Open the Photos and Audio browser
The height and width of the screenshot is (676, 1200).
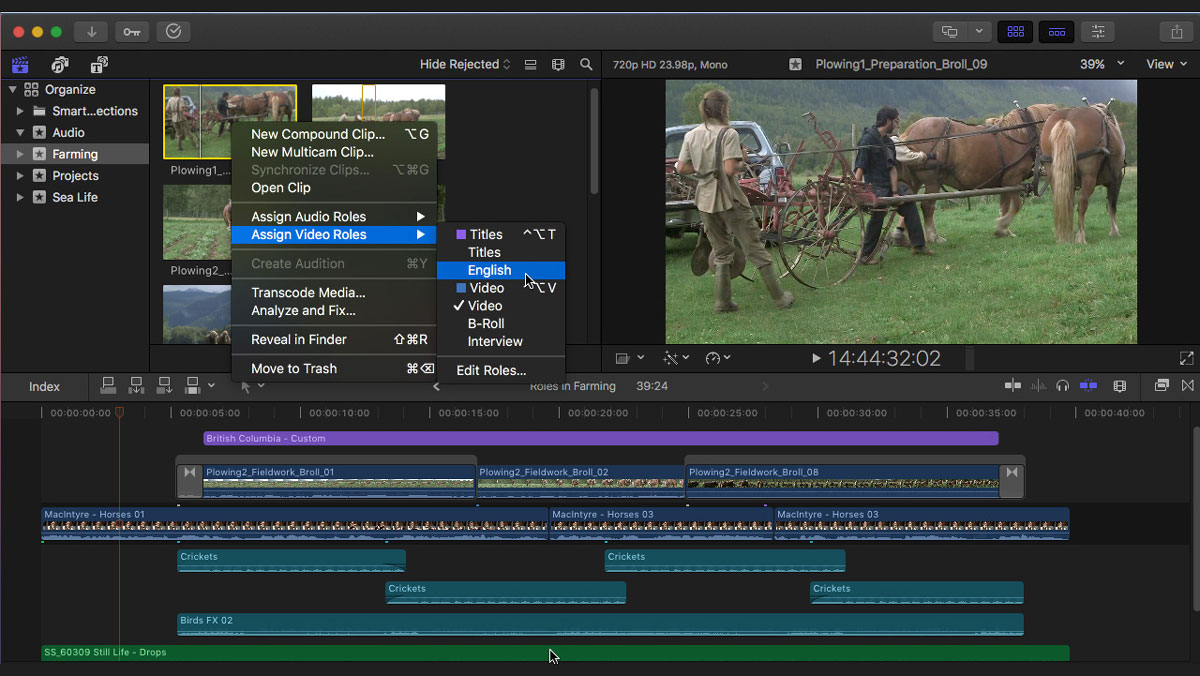point(60,64)
